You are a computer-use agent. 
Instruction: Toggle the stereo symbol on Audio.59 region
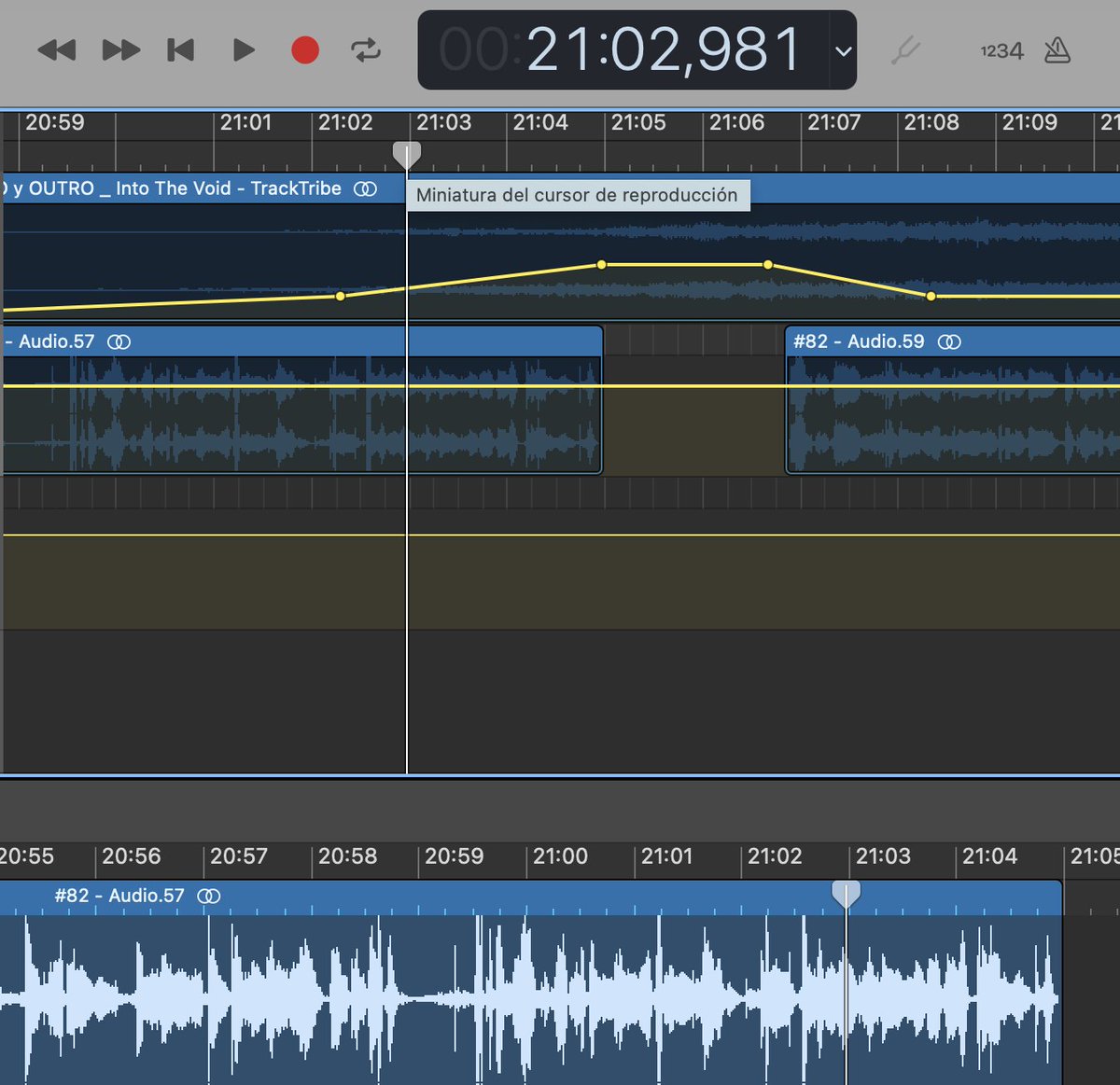pos(950,341)
